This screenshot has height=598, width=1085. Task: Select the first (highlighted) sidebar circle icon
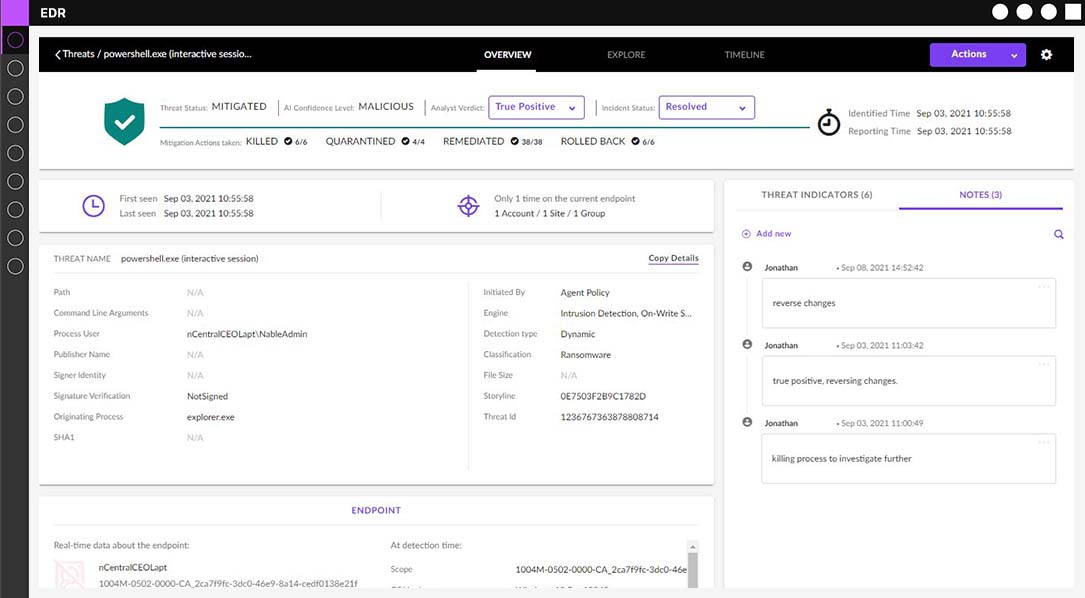(x=15, y=40)
